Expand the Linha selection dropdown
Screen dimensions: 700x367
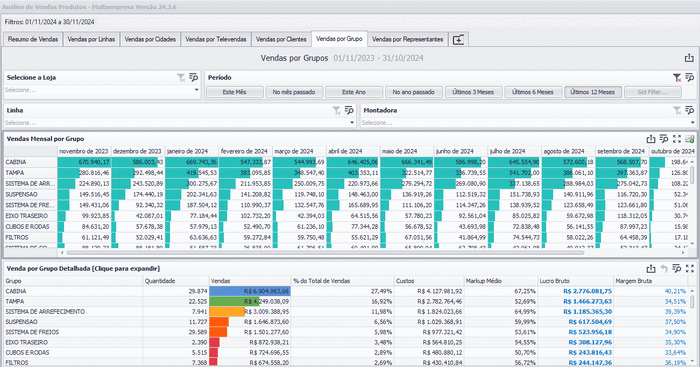[180, 123]
